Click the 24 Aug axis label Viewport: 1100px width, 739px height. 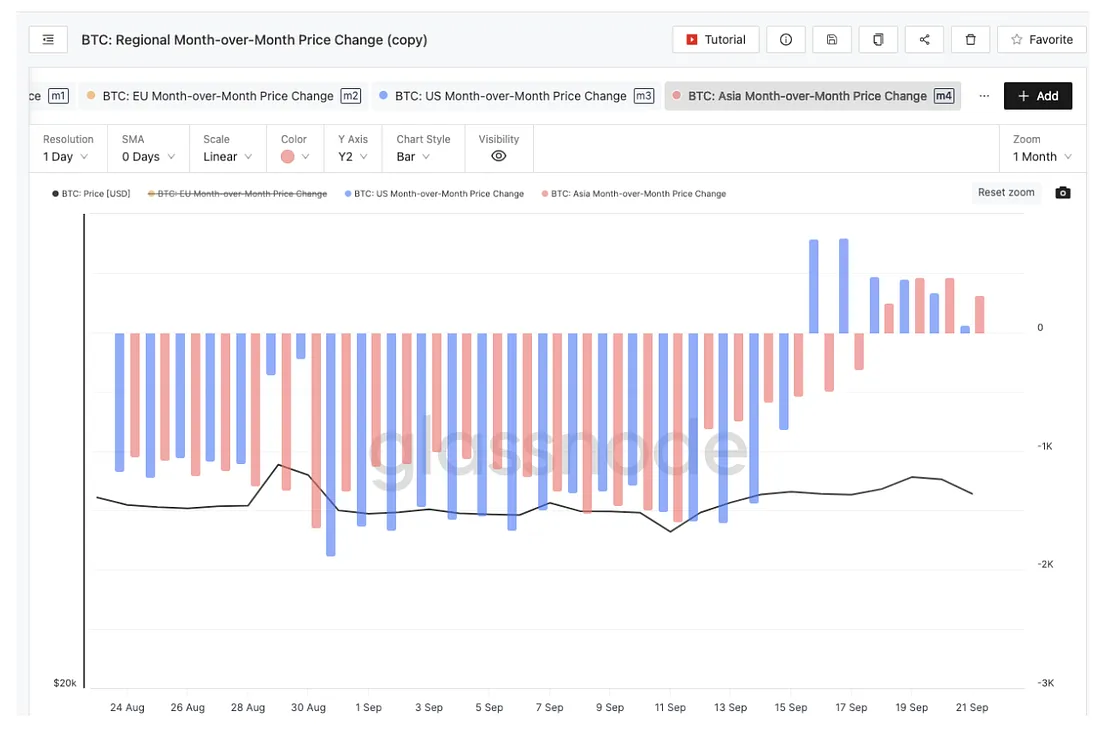pos(127,707)
